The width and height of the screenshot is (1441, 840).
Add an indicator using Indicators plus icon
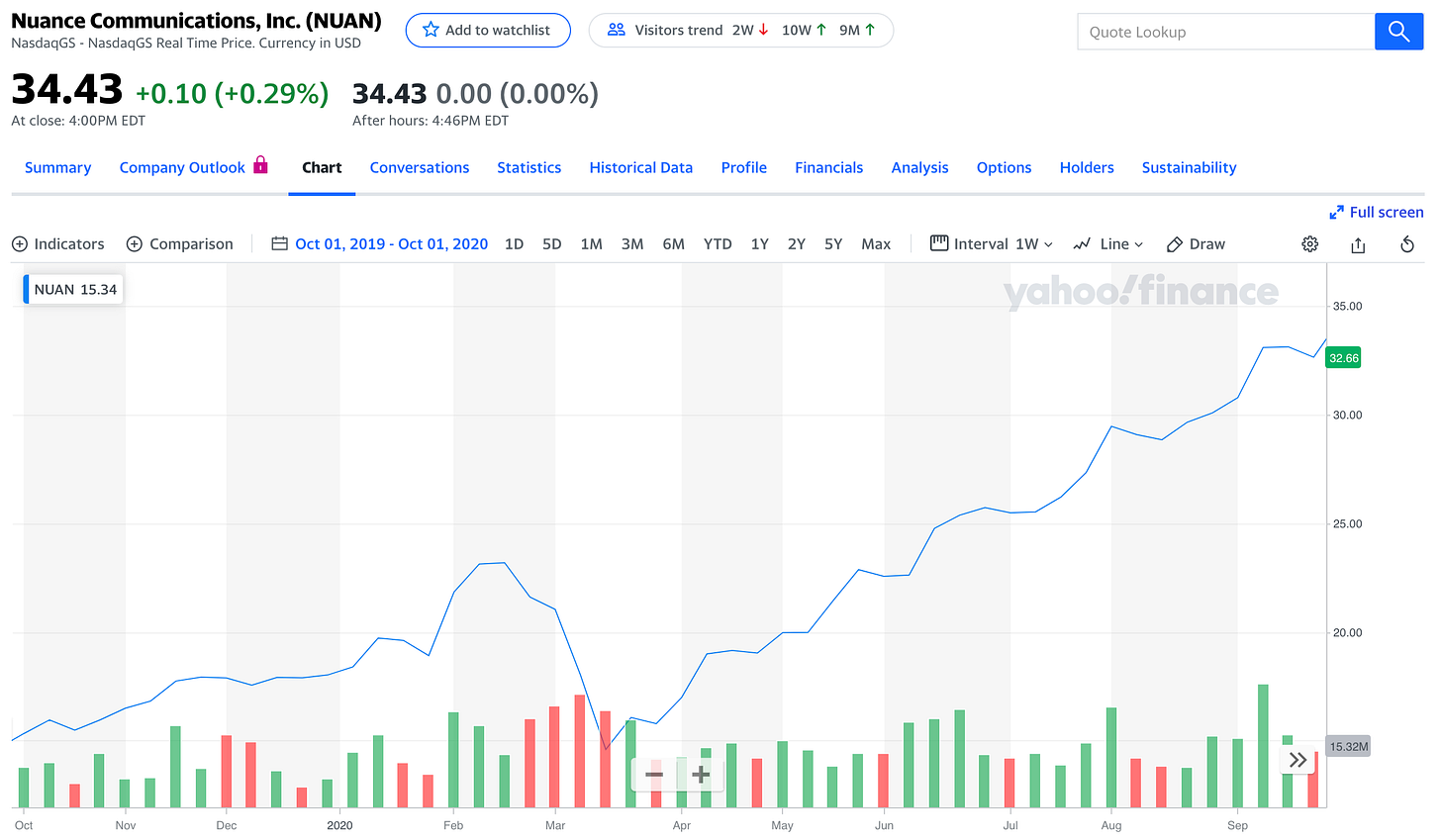20,244
